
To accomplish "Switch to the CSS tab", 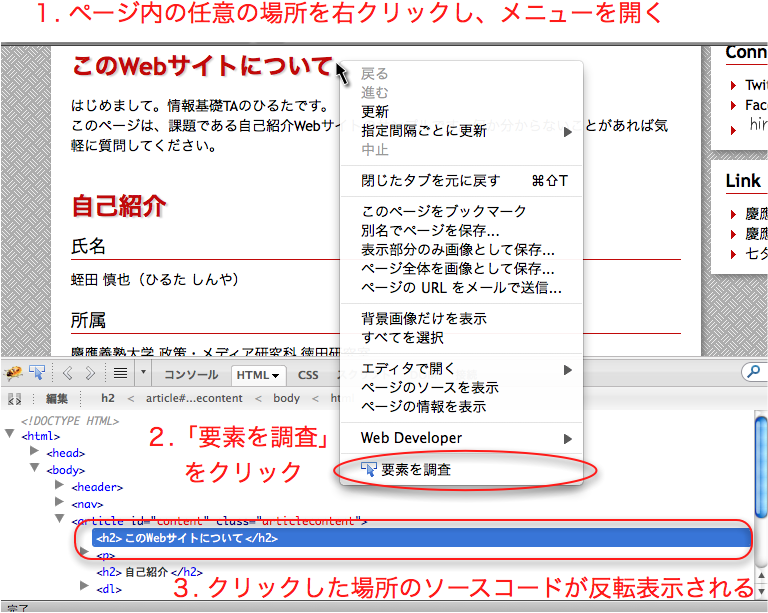I will click(x=308, y=375).
